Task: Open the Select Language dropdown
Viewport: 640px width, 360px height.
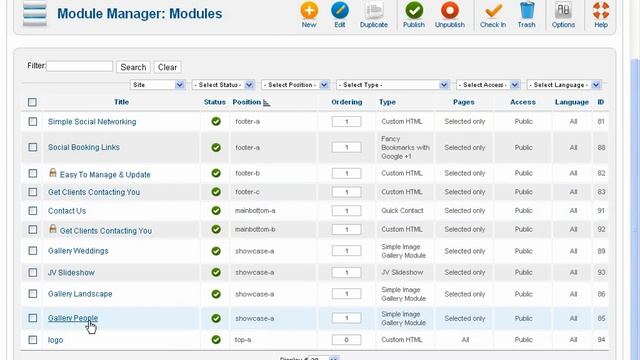Action: pyautogui.click(x=564, y=85)
